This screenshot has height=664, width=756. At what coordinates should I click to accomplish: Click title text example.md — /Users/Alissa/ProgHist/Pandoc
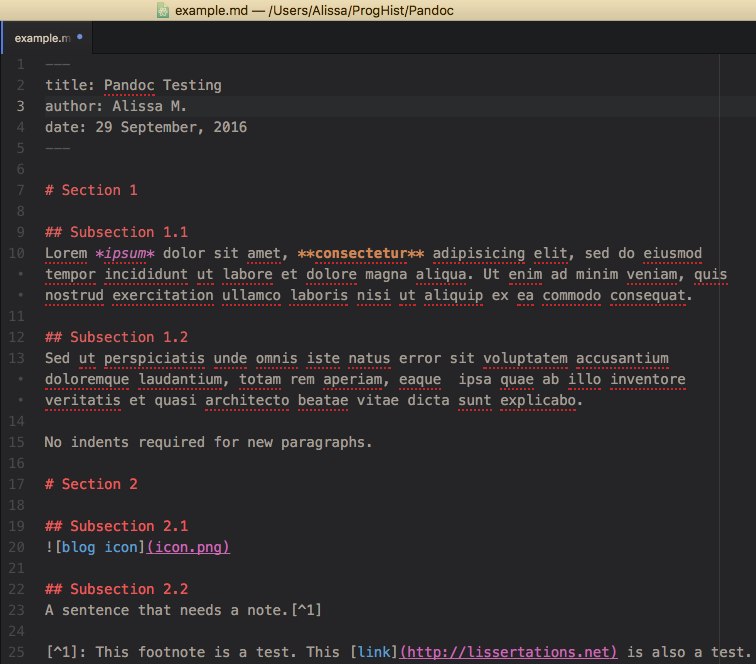click(314, 10)
